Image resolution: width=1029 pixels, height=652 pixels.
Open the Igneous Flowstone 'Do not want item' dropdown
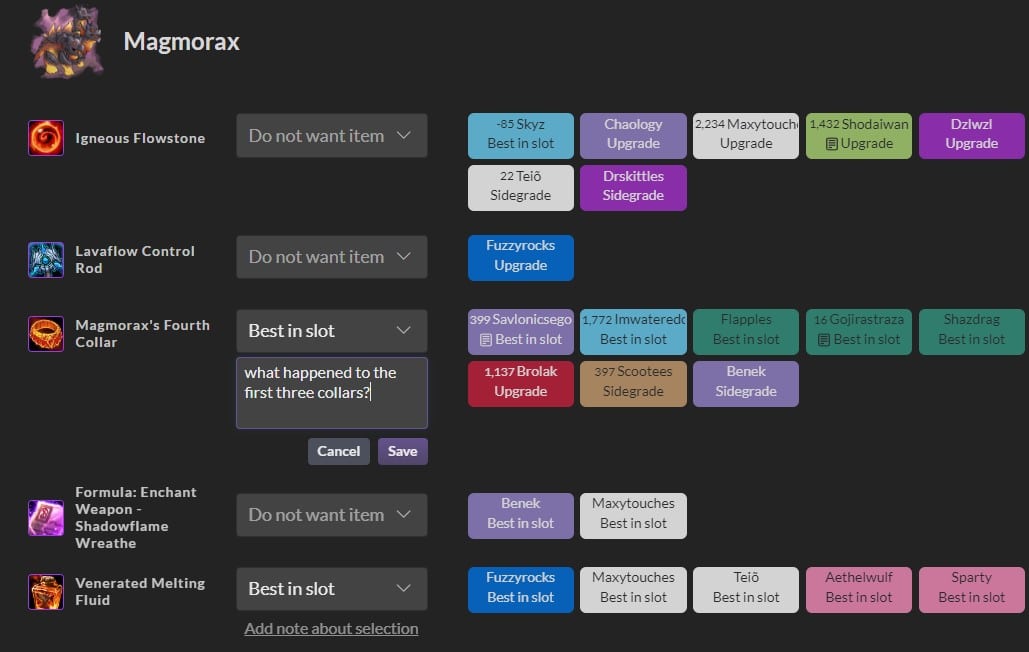[331, 135]
